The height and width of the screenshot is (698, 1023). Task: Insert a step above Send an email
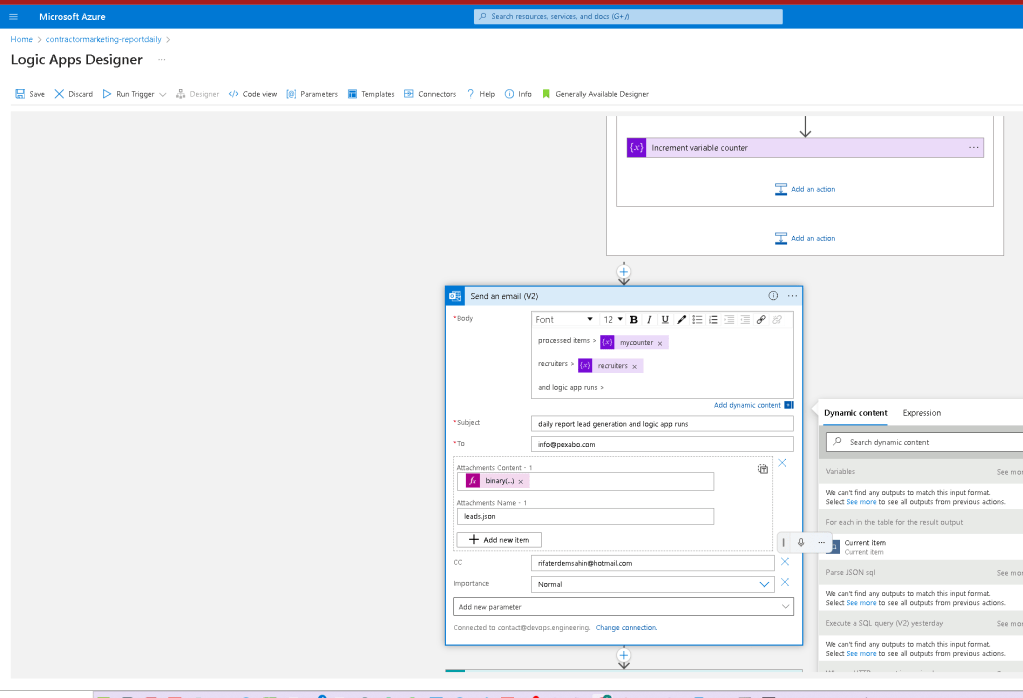624,271
